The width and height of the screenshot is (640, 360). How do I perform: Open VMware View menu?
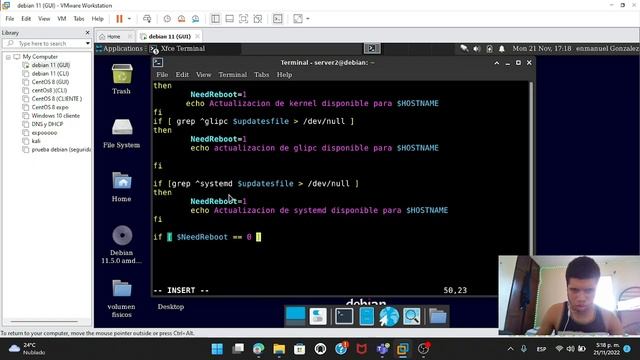pos(44,19)
